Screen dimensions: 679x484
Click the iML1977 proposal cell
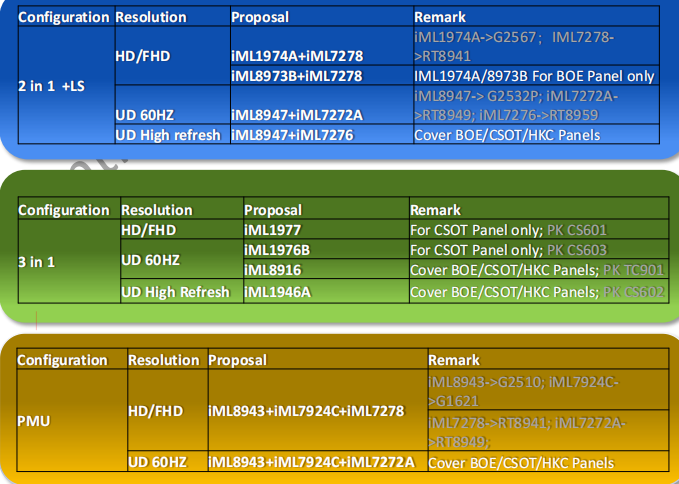[273, 229]
